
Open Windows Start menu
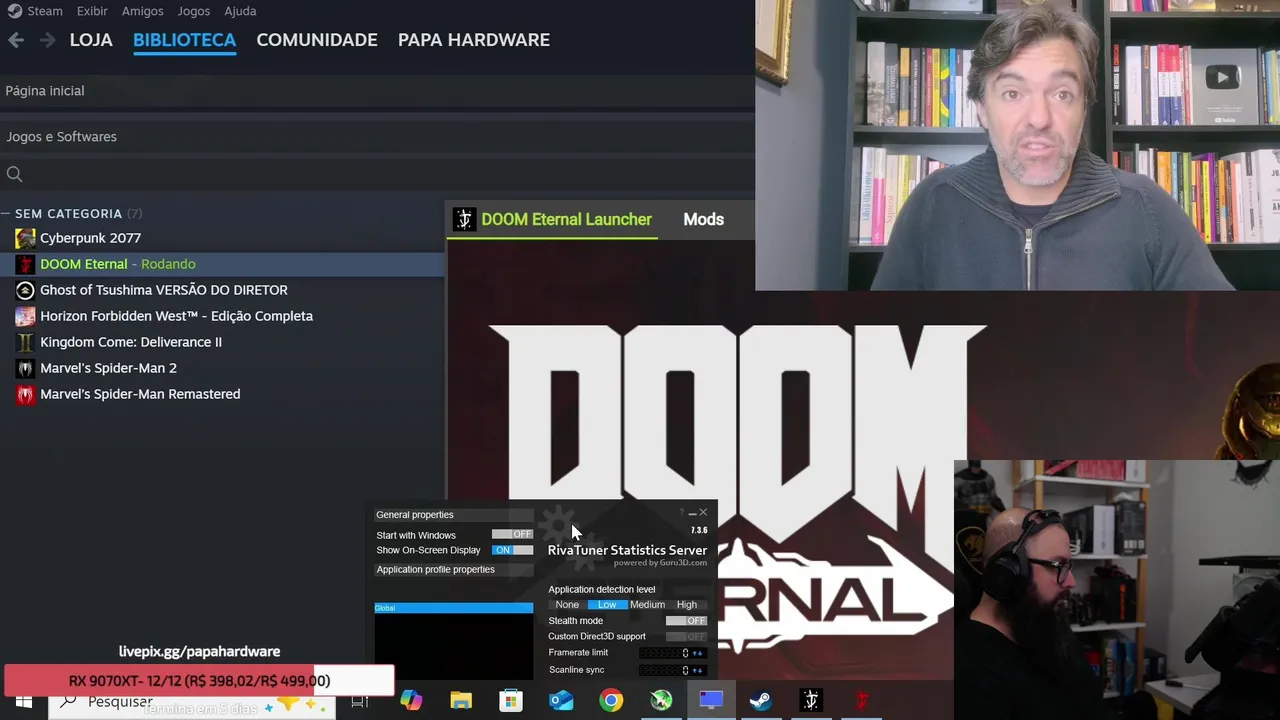point(23,702)
